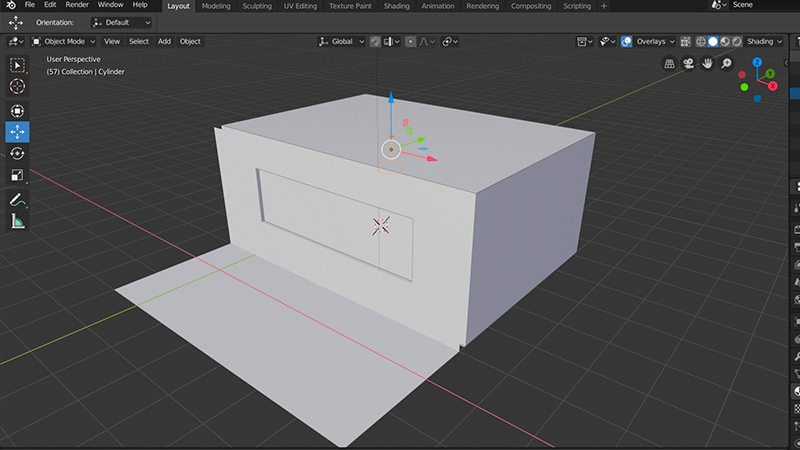Open the Help menu
This screenshot has height=450, width=800.
(x=140, y=5)
